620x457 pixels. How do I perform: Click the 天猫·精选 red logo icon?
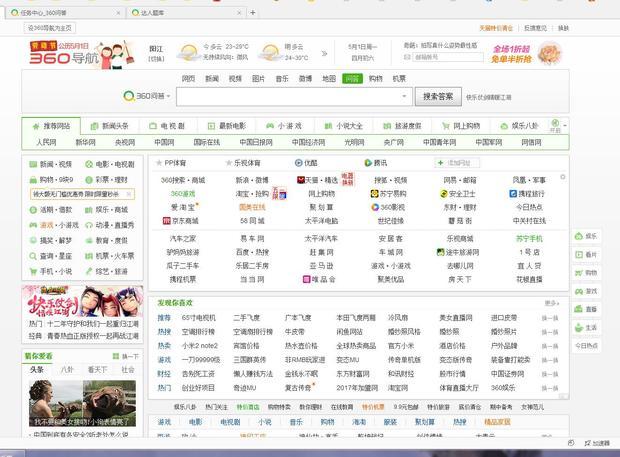[x=301, y=180]
